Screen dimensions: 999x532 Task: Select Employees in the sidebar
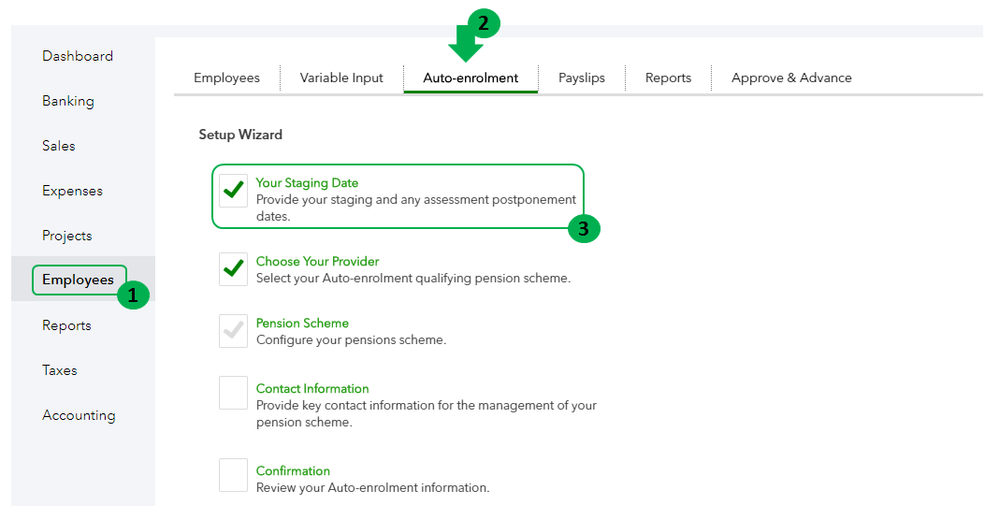click(78, 280)
